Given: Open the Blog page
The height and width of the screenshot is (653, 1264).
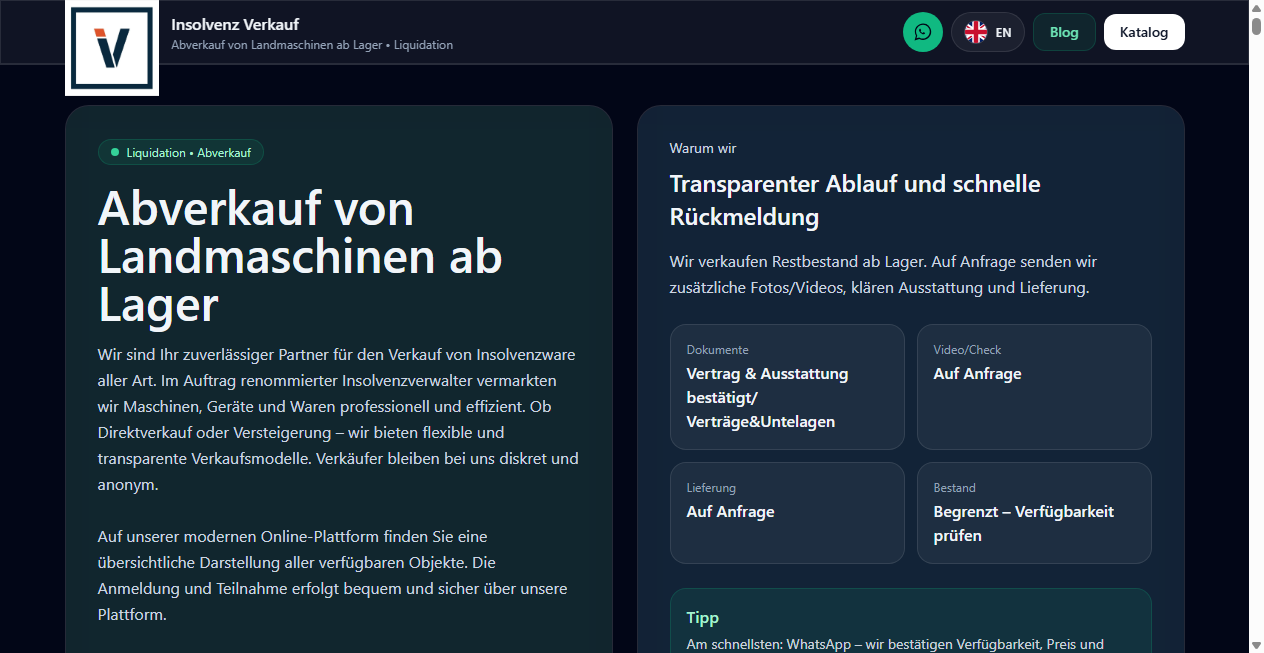Looking at the screenshot, I should (x=1064, y=32).
